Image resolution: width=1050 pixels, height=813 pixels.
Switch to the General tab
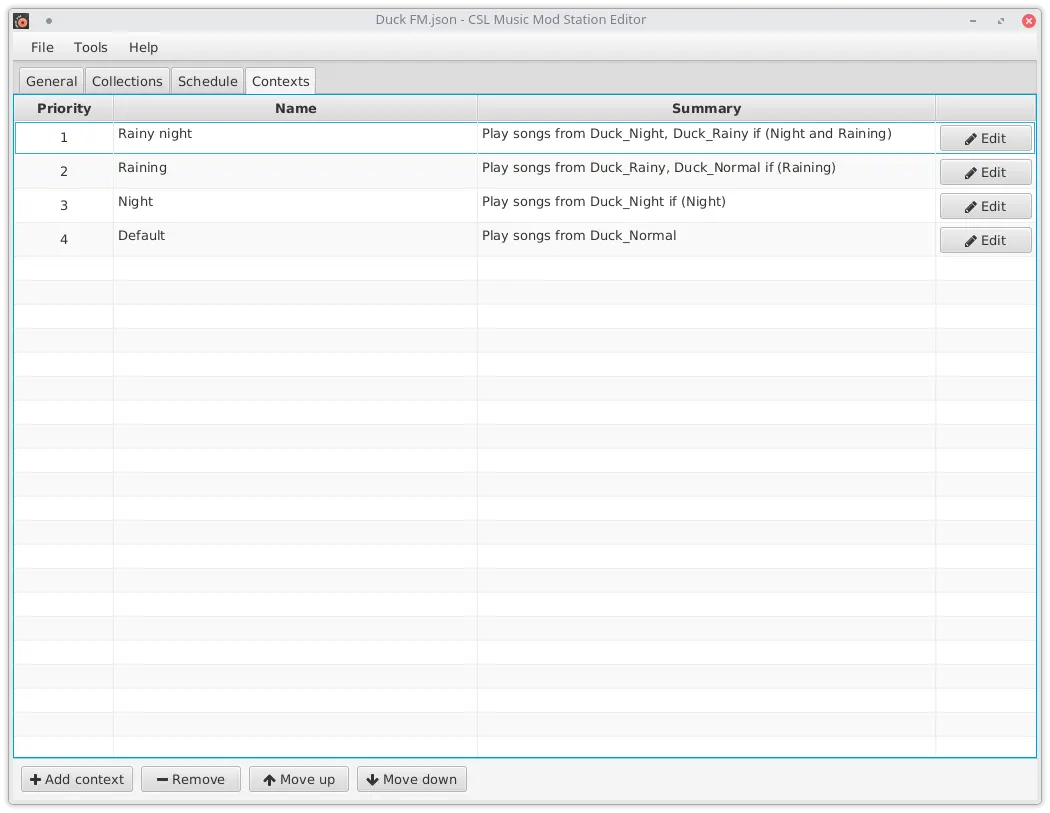tap(52, 81)
